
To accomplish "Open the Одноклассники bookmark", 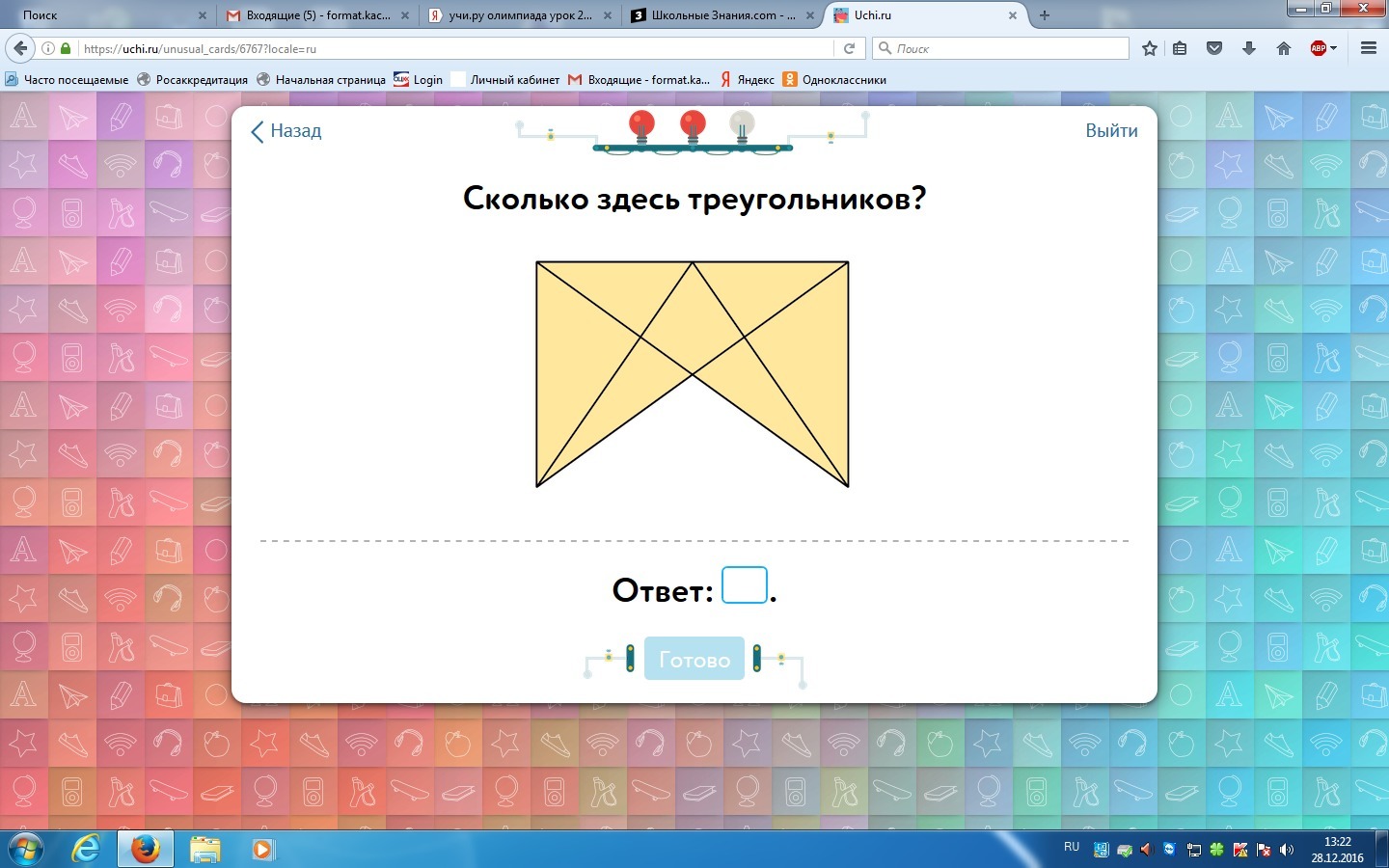I will pyautogui.click(x=834, y=79).
